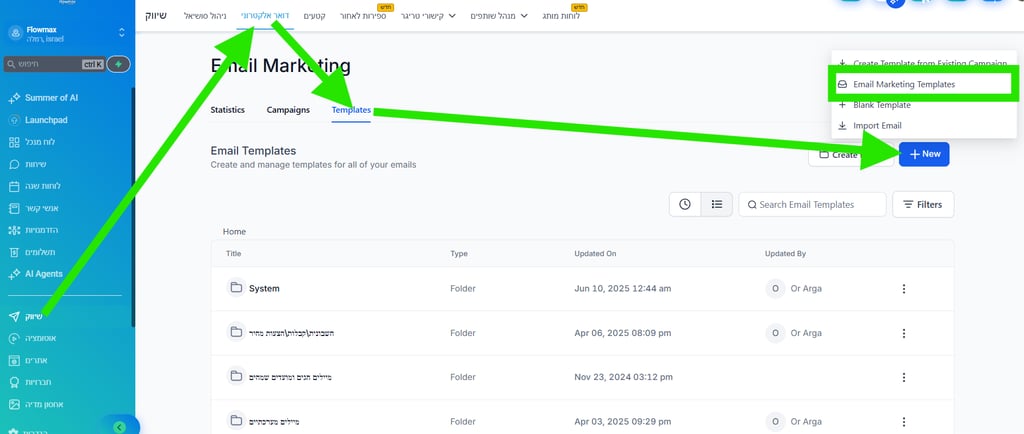Open the Flowmax account switcher
1024x434 pixels.
(67, 33)
